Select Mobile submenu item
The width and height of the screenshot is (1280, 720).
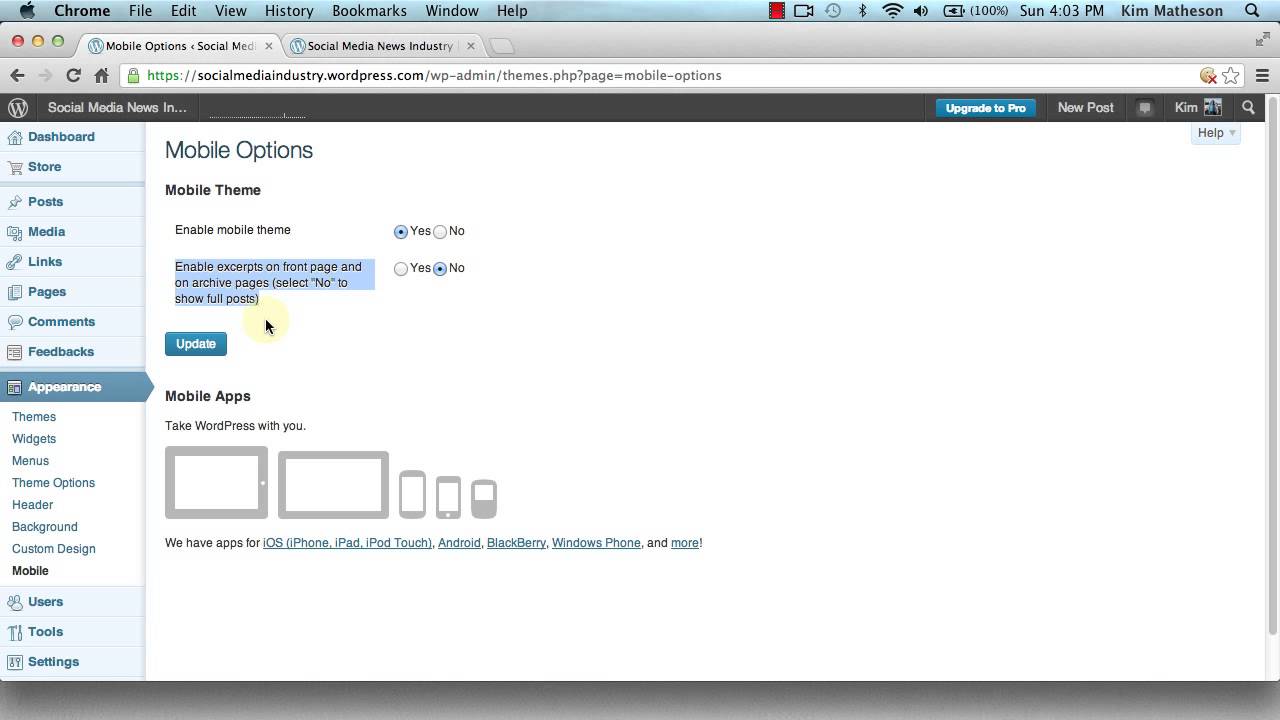(x=30, y=571)
